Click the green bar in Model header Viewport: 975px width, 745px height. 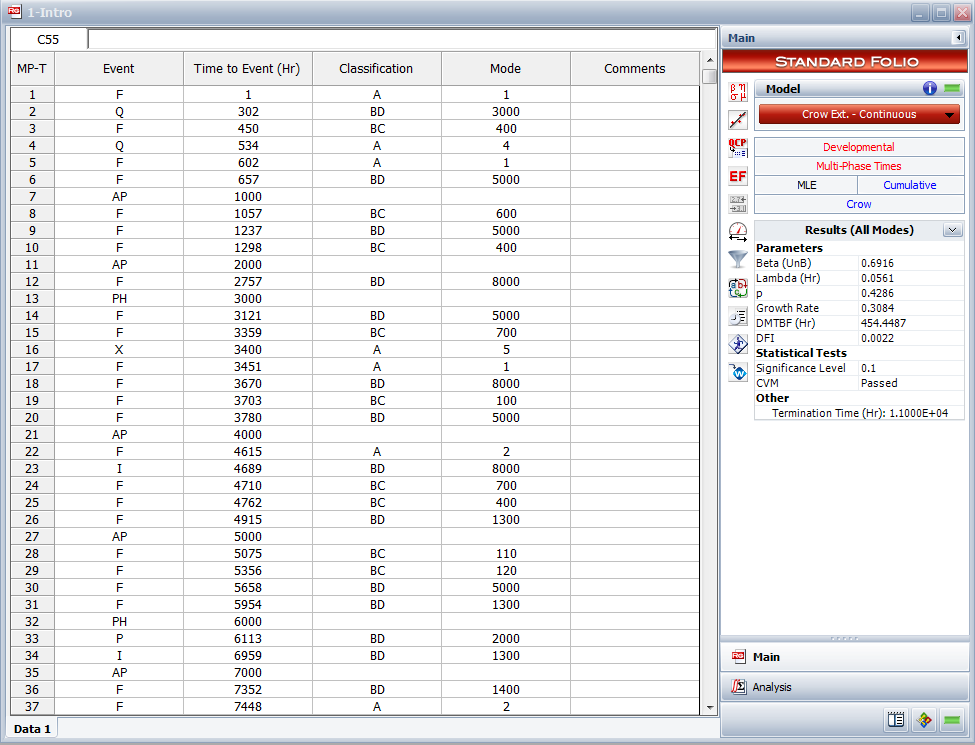click(952, 88)
